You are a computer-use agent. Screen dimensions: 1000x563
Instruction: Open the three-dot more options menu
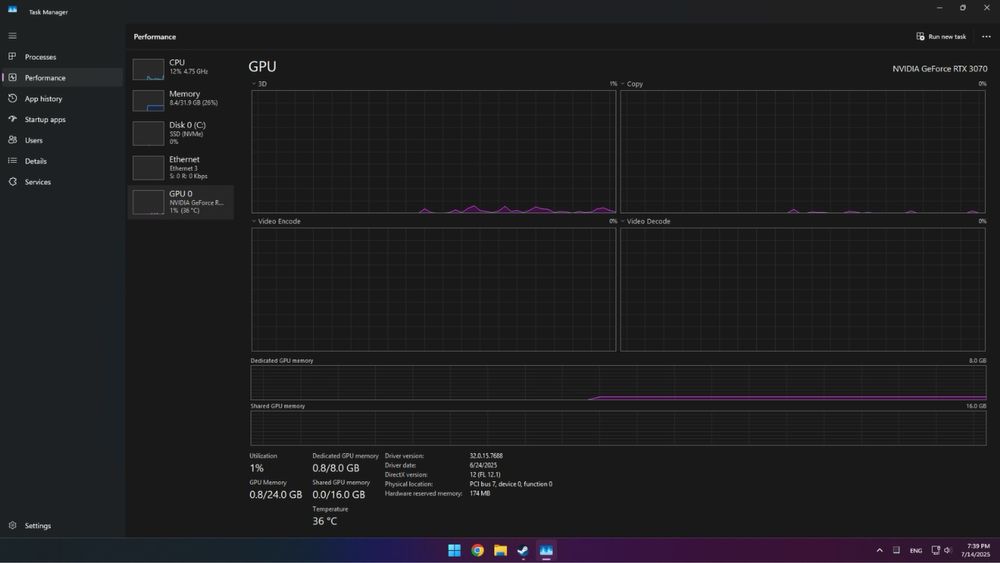[x=986, y=36]
